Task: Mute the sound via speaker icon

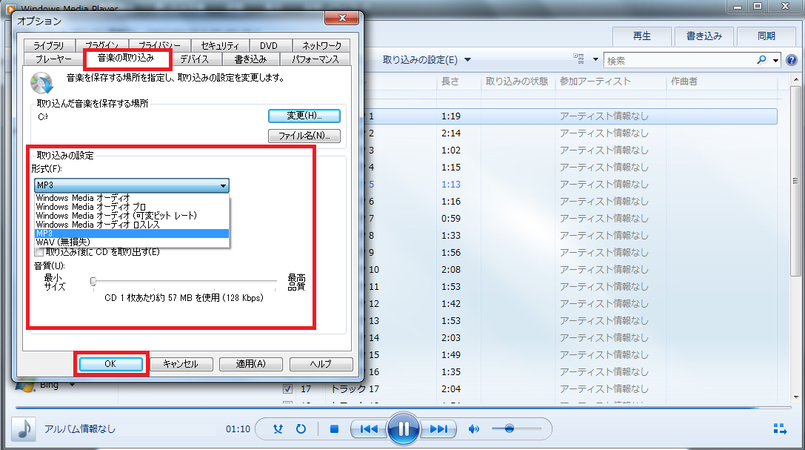Action: (473, 428)
